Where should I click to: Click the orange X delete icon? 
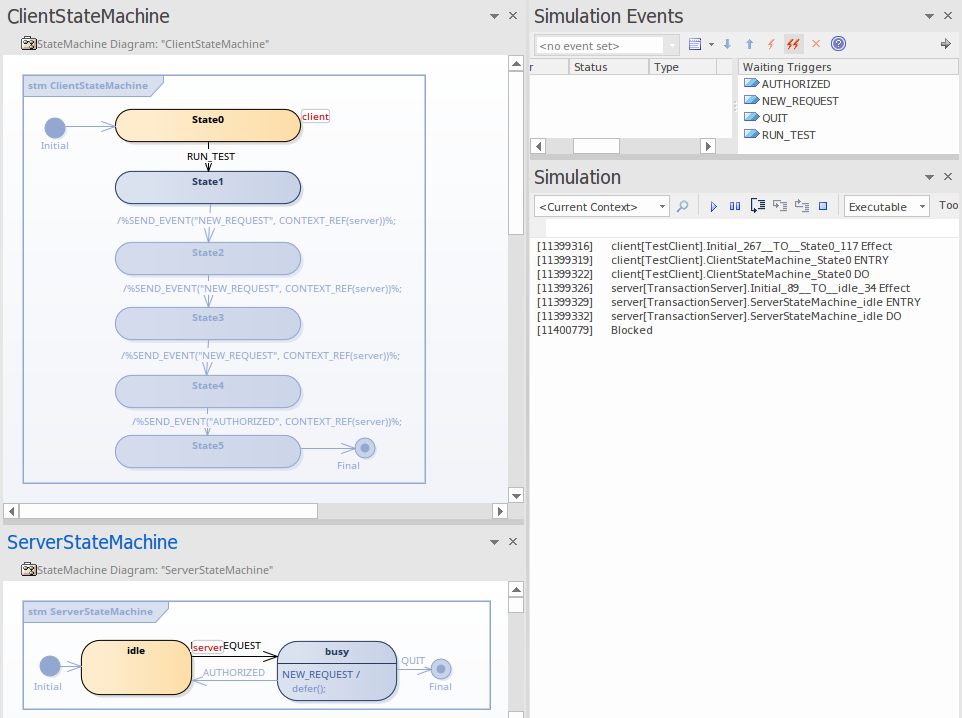point(816,45)
